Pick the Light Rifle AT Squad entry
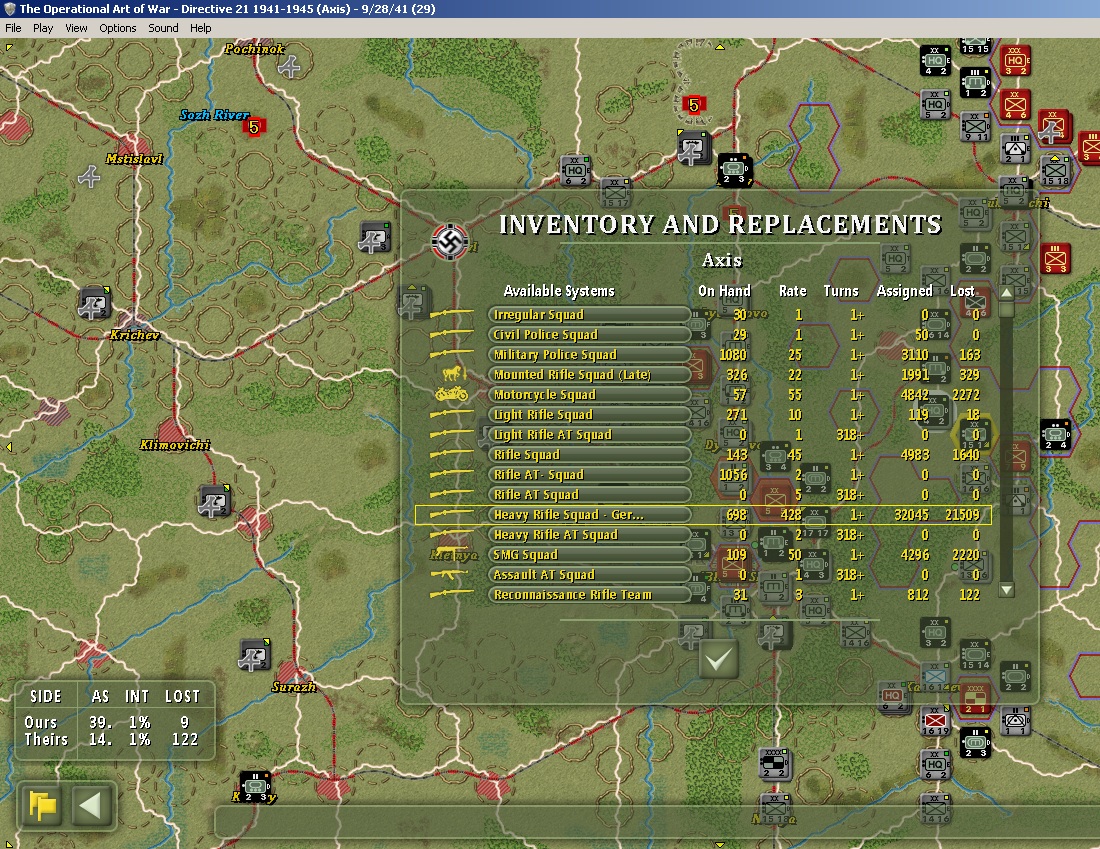This screenshot has width=1100, height=849. 589,434
